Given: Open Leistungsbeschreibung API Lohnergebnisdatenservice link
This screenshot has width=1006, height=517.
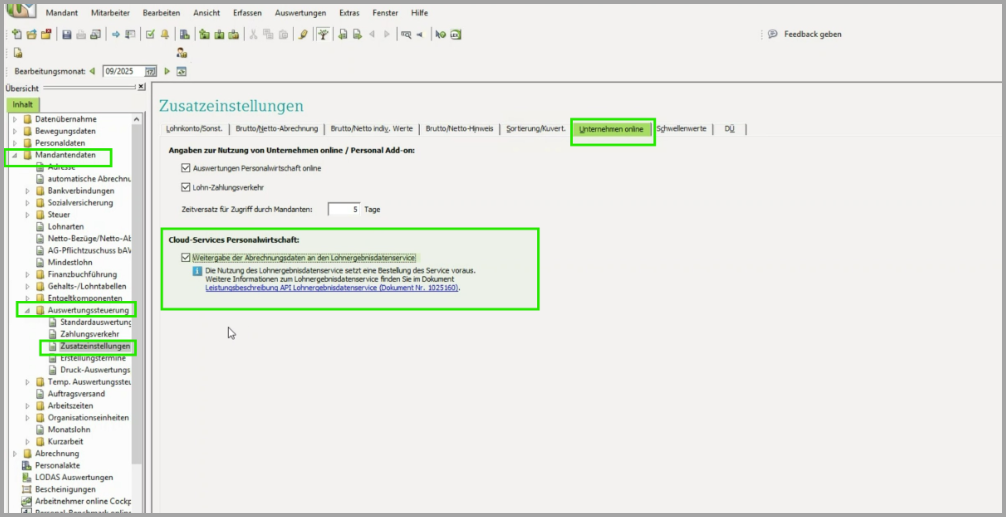Looking at the screenshot, I should (331, 287).
